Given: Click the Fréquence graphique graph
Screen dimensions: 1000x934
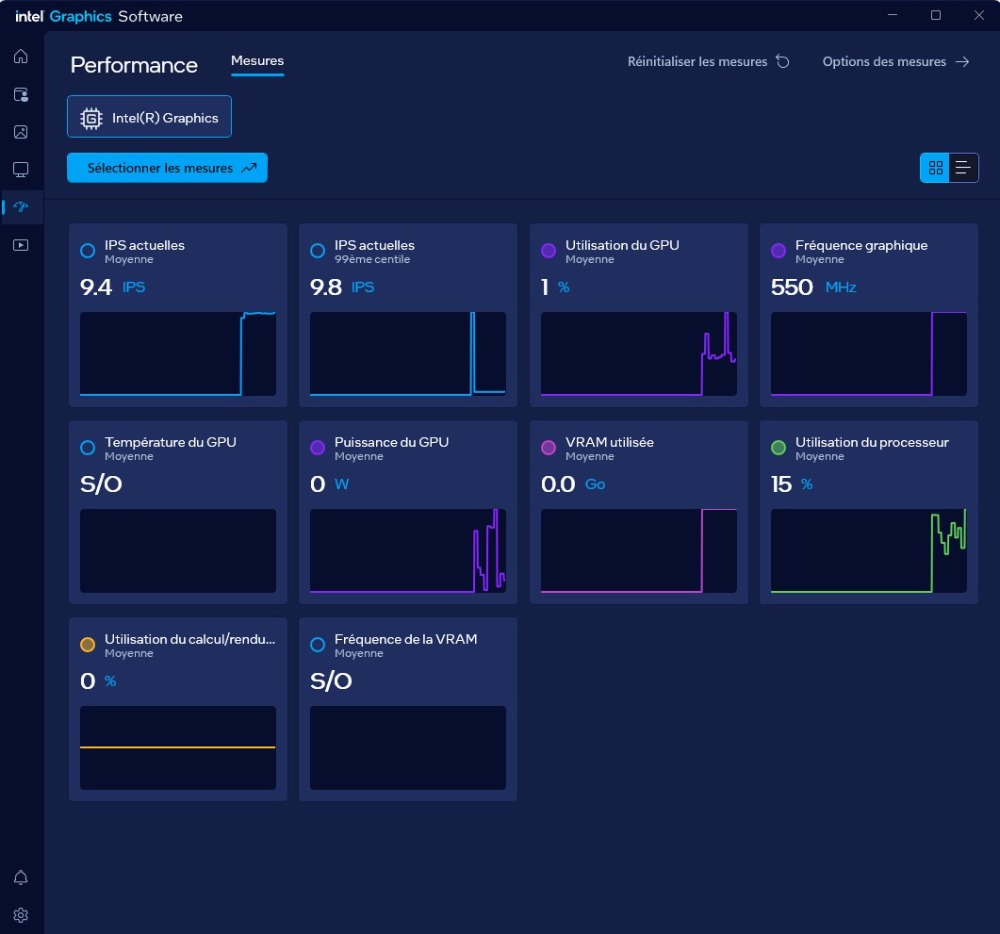Looking at the screenshot, I should click(x=868, y=354).
